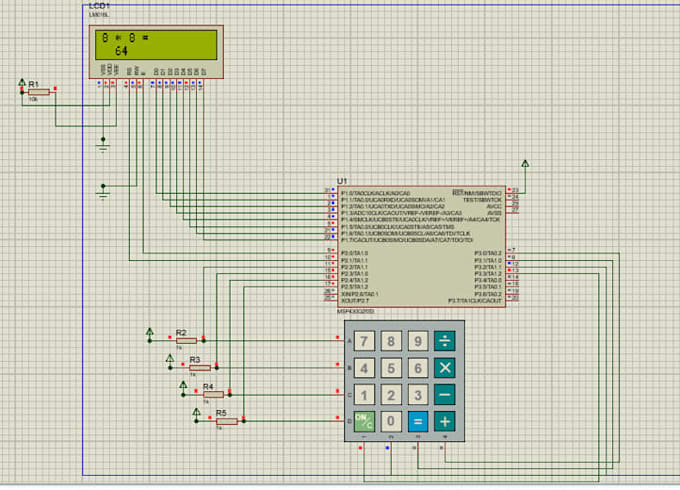Screen dimensions: 680x490
Task: Click the LCD1 reference label
Action: click(x=99, y=6)
